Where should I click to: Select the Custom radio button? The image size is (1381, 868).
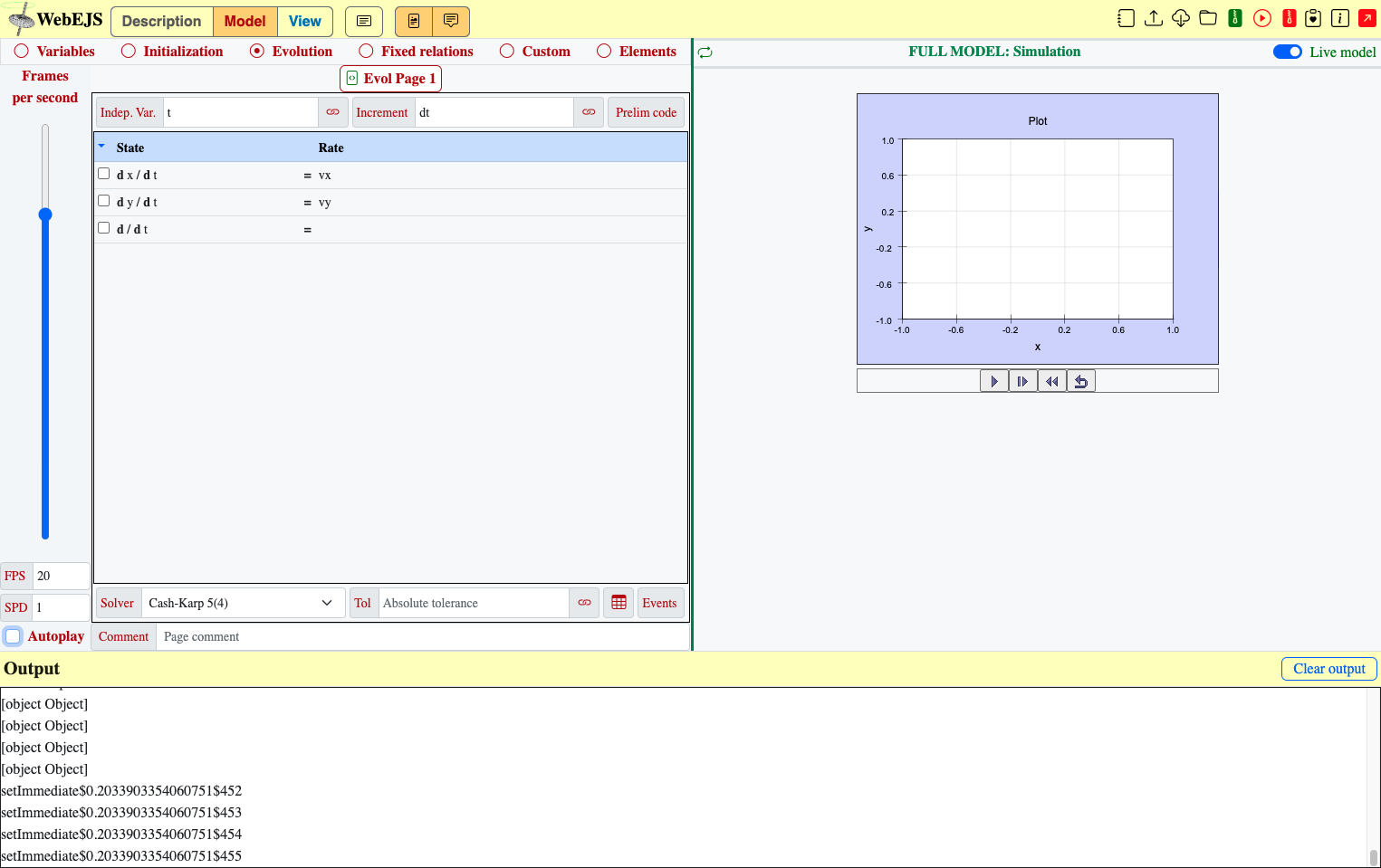(507, 52)
